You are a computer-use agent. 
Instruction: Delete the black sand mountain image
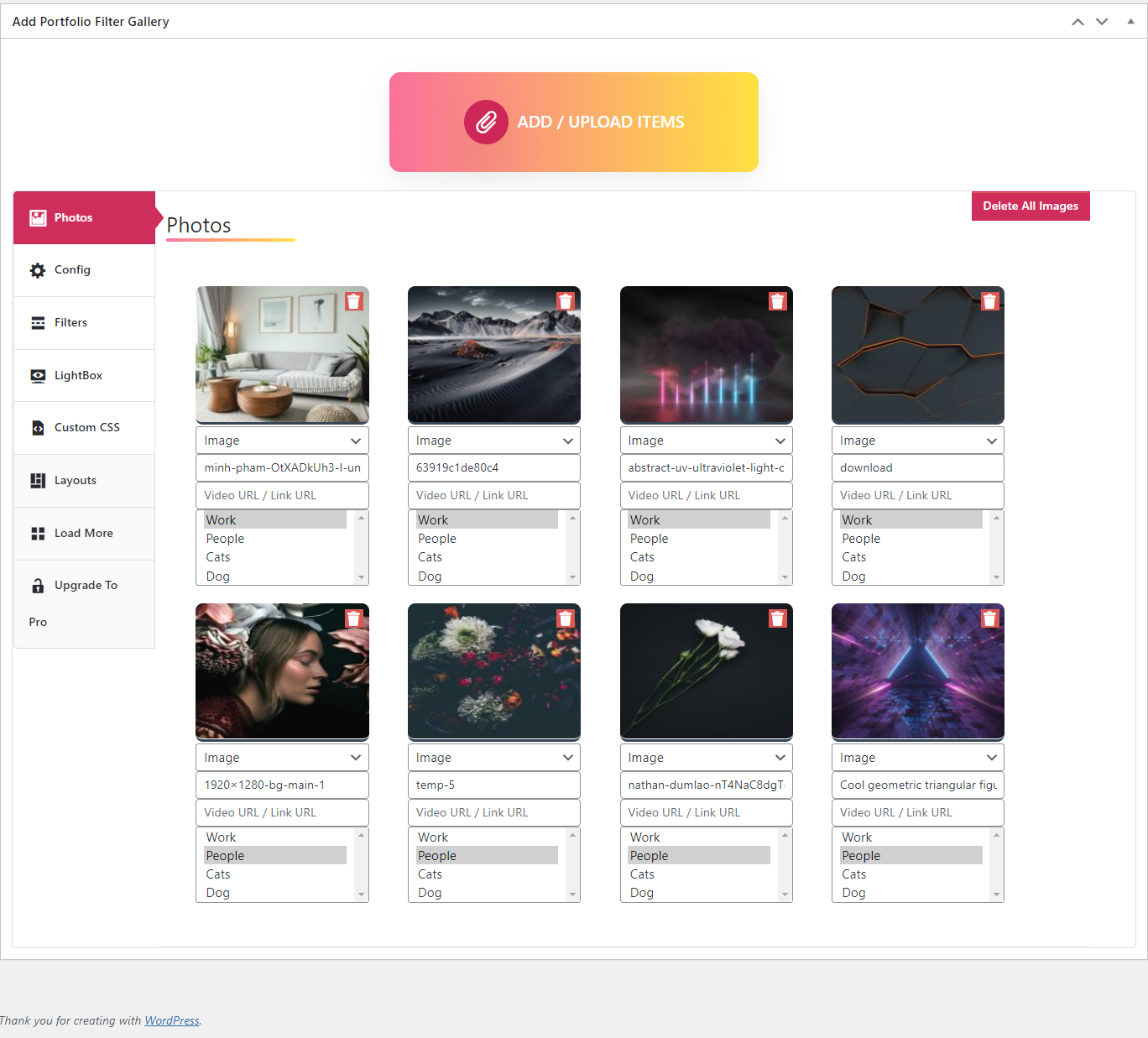coord(566,301)
